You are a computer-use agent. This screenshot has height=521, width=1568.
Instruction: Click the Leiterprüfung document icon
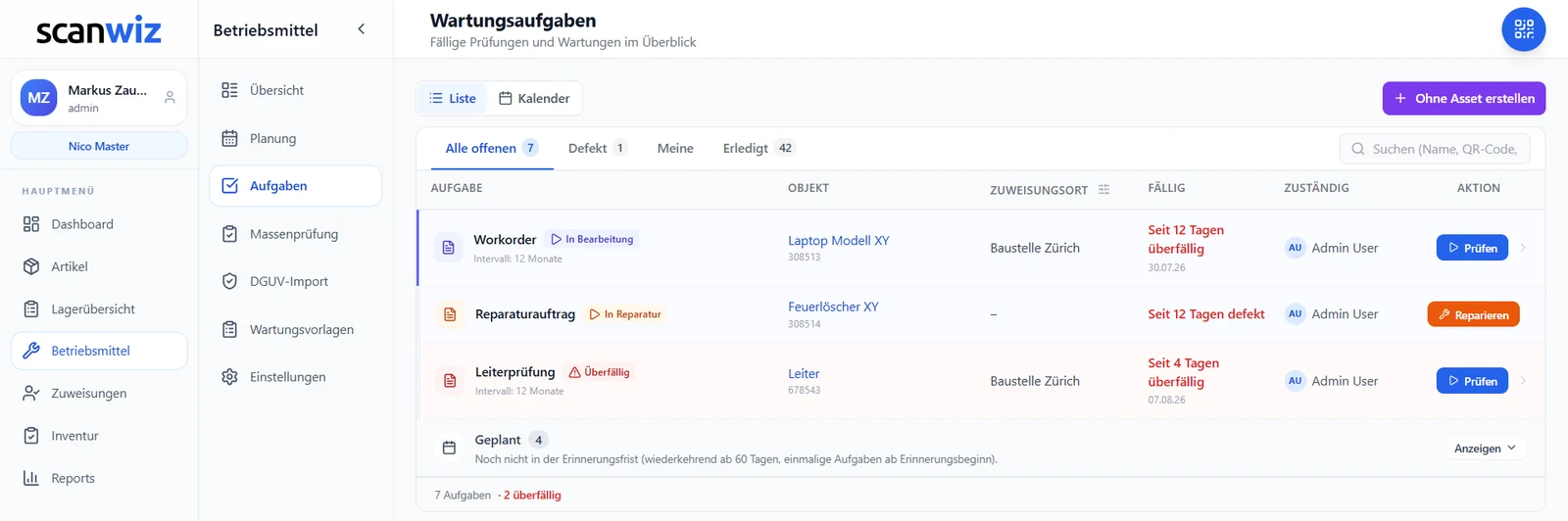point(450,380)
